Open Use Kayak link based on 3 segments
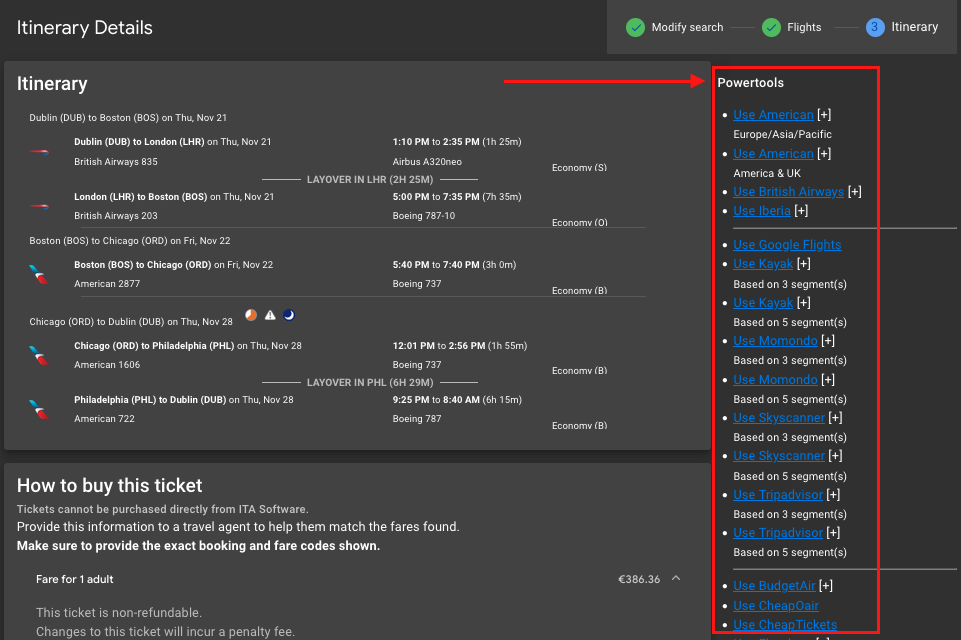961x640 pixels. click(763, 264)
